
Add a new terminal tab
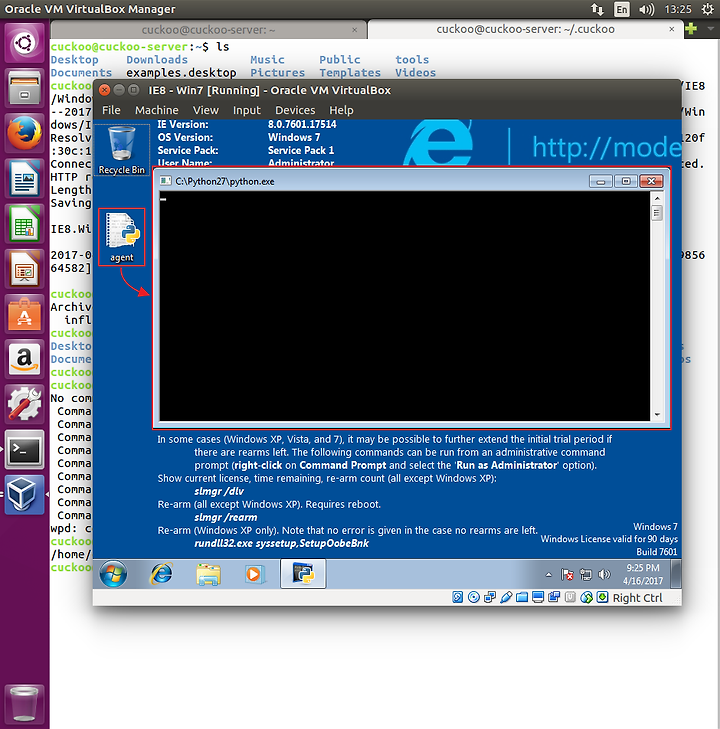(x=691, y=29)
